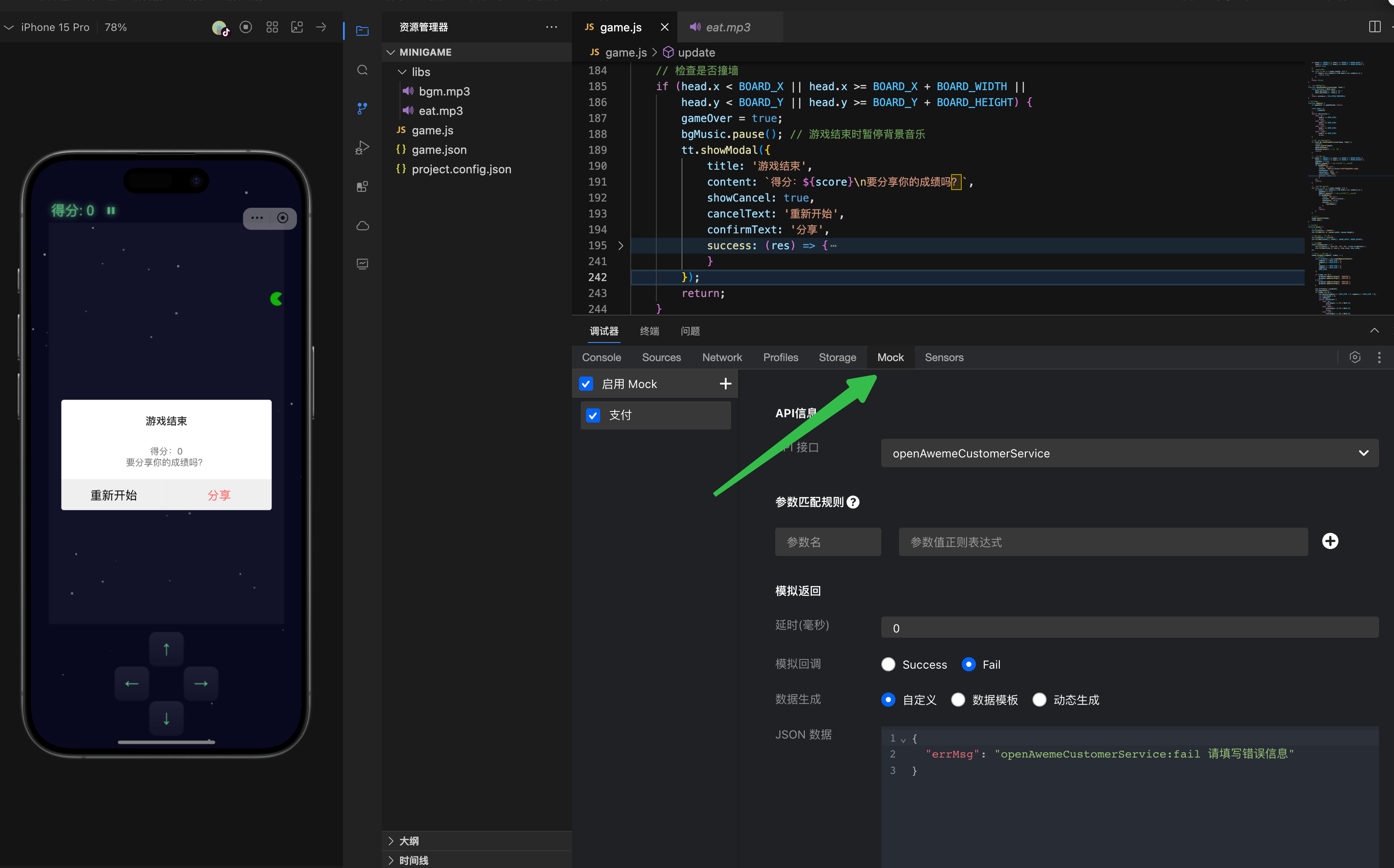Tap the down arrow game control

pos(167,718)
